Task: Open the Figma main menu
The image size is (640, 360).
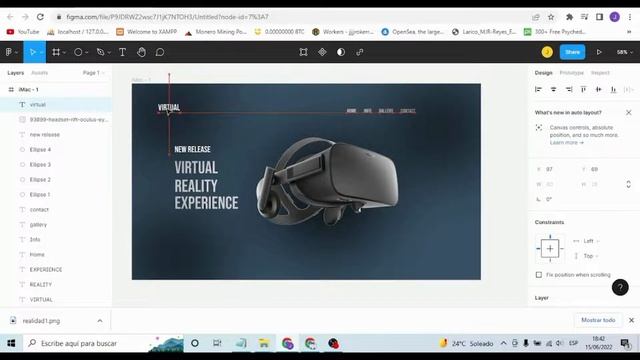Action: point(9,52)
